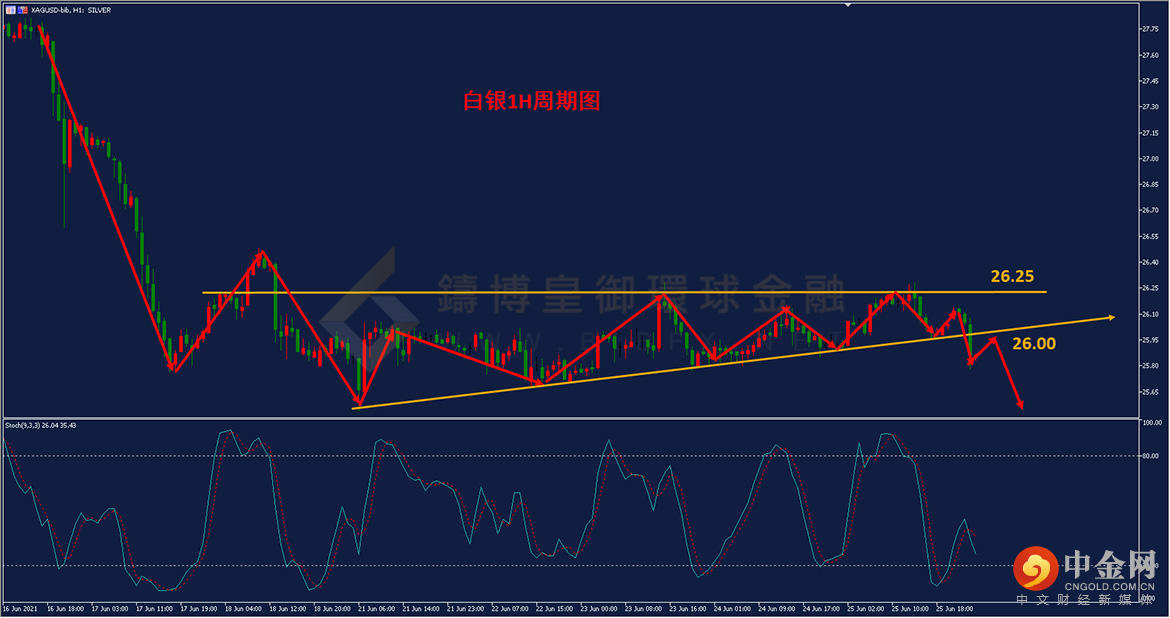Click the 100.00 stochastic scale label
This screenshot has width=1170, height=618.
coord(1151,423)
